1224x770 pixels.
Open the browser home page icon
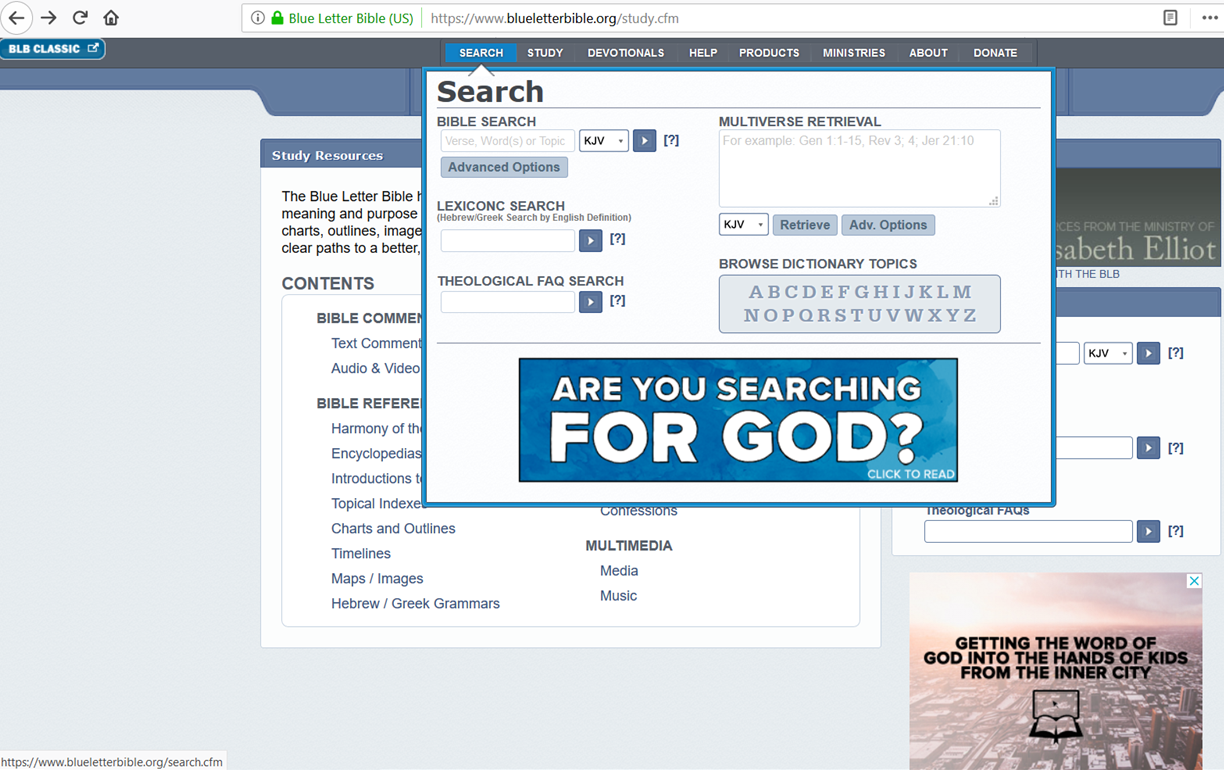pyautogui.click(x=111, y=18)
